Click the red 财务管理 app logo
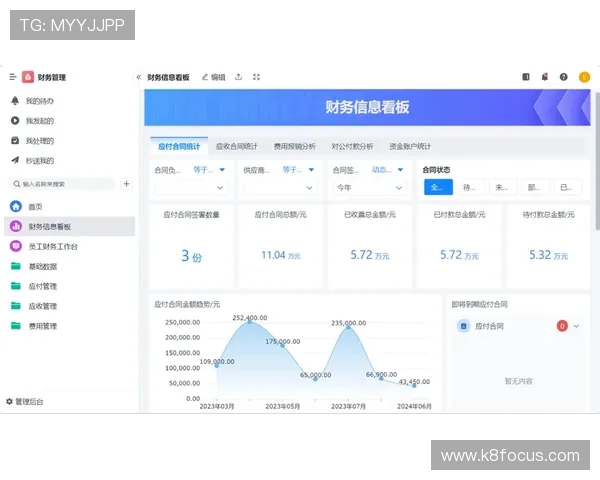600x480 pixels. pos(28,77)
